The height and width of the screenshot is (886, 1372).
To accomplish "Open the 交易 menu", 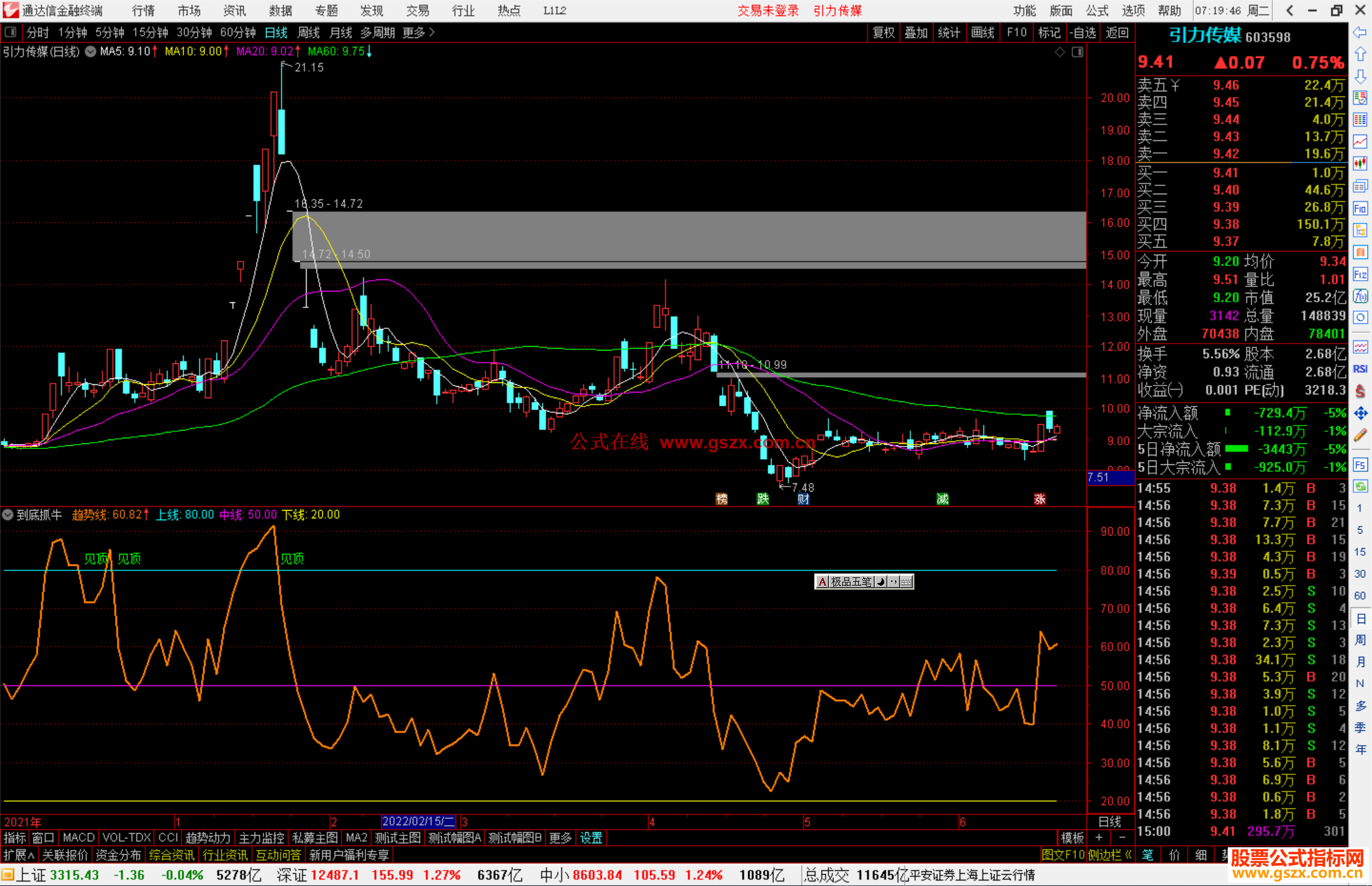I will pyautogui.click(x=417, y=11).
